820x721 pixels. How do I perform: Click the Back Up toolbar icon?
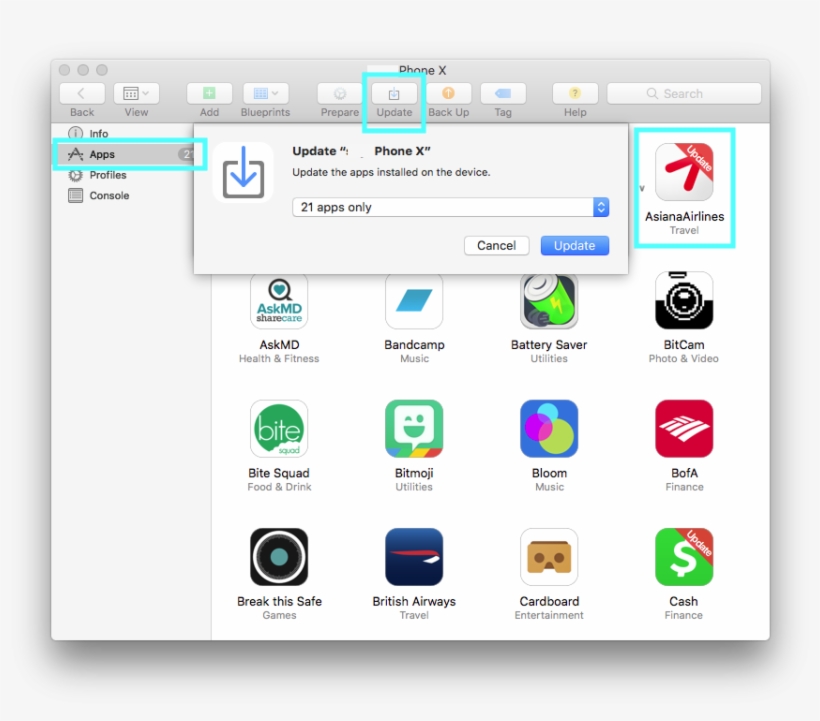click(x=449, y=94)
